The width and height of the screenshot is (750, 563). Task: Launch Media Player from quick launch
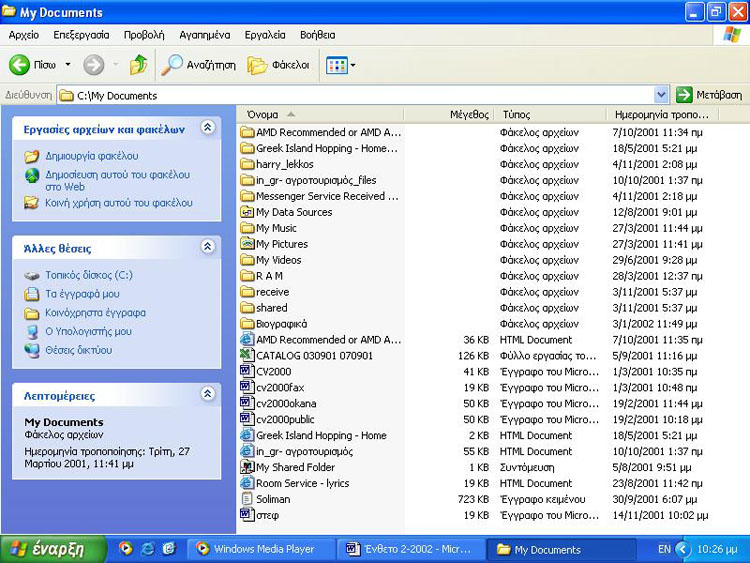click(126, 549)
